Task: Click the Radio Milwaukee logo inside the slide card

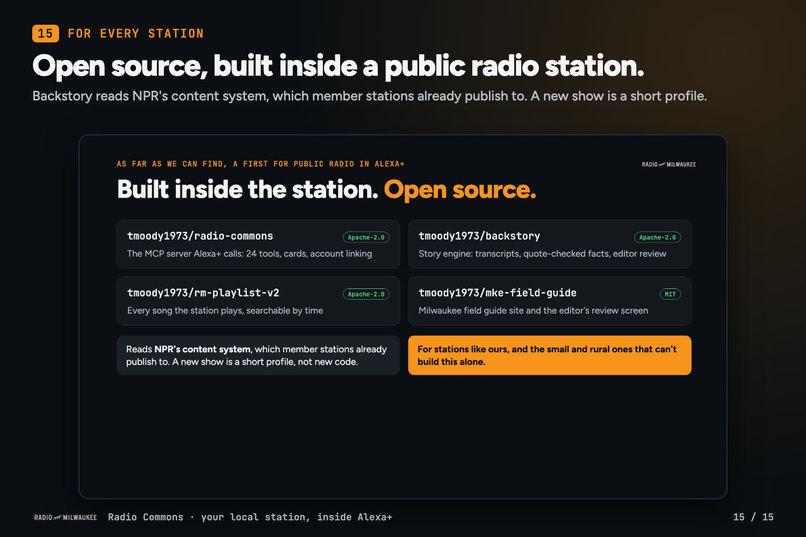Action: click(669, 164)
